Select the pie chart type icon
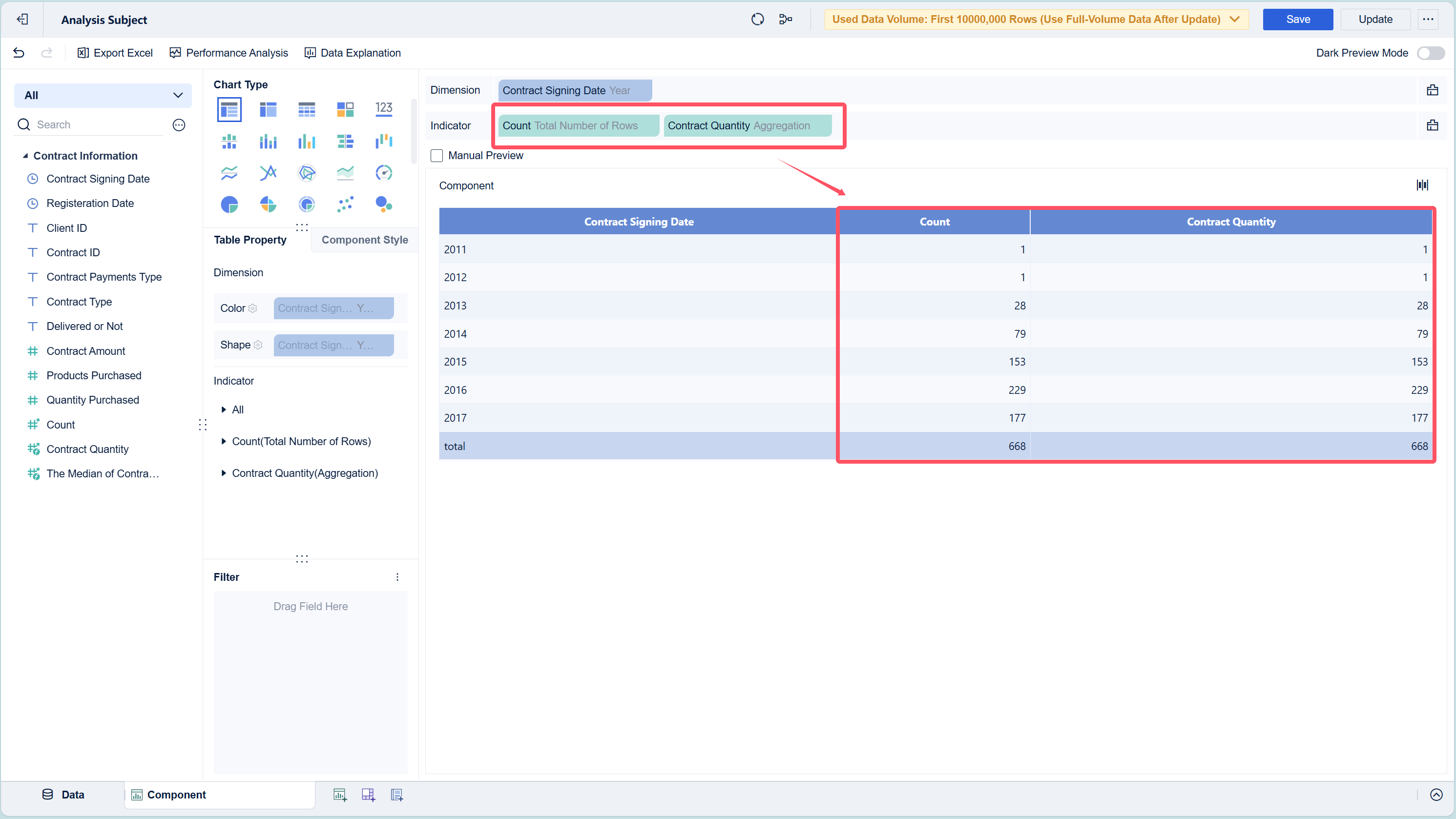Screen dimensions: 1456x819 (229, 205)
